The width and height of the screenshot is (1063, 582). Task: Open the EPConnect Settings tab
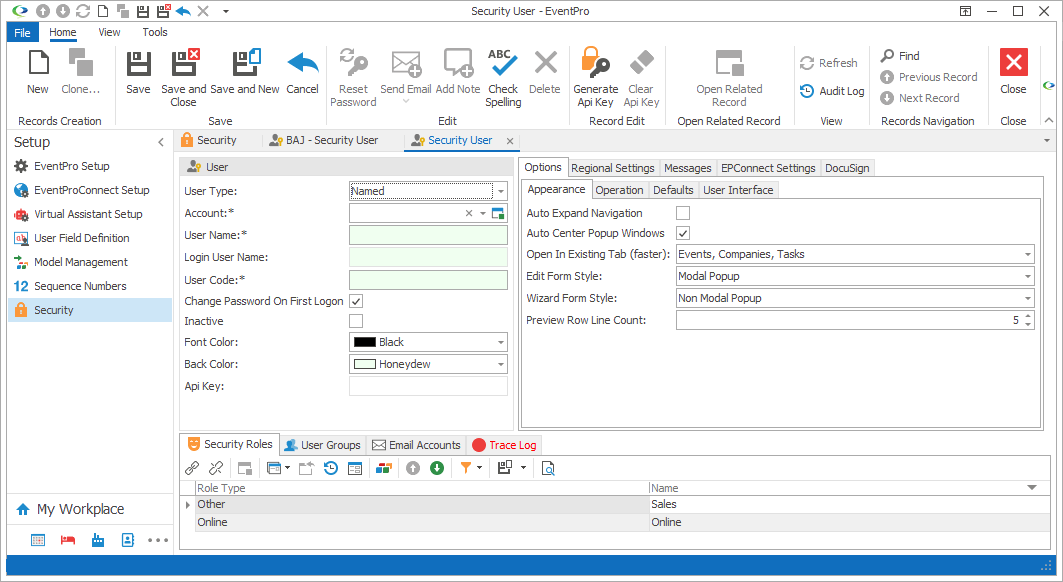(768, 168)
